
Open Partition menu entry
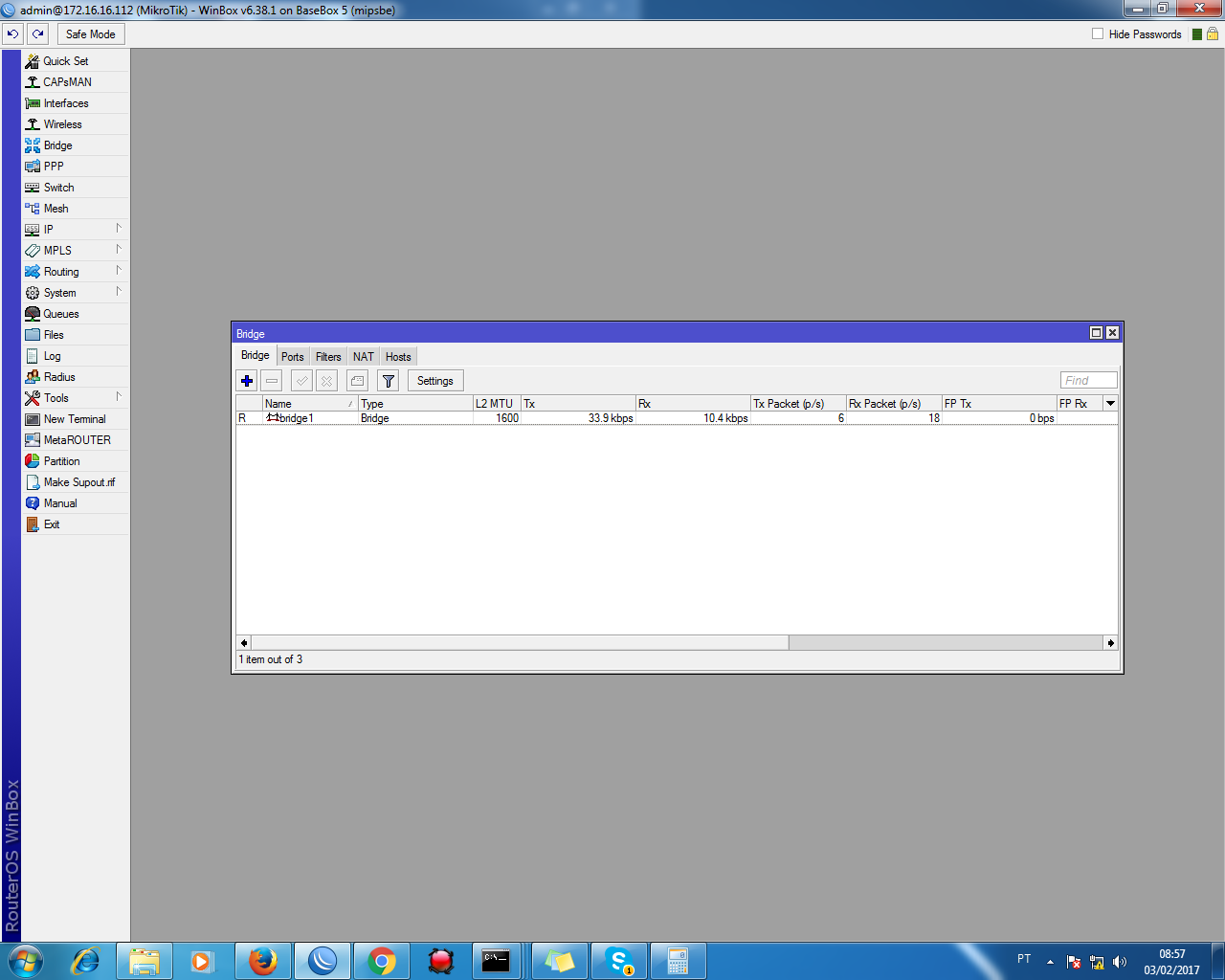tap(76, 460)
